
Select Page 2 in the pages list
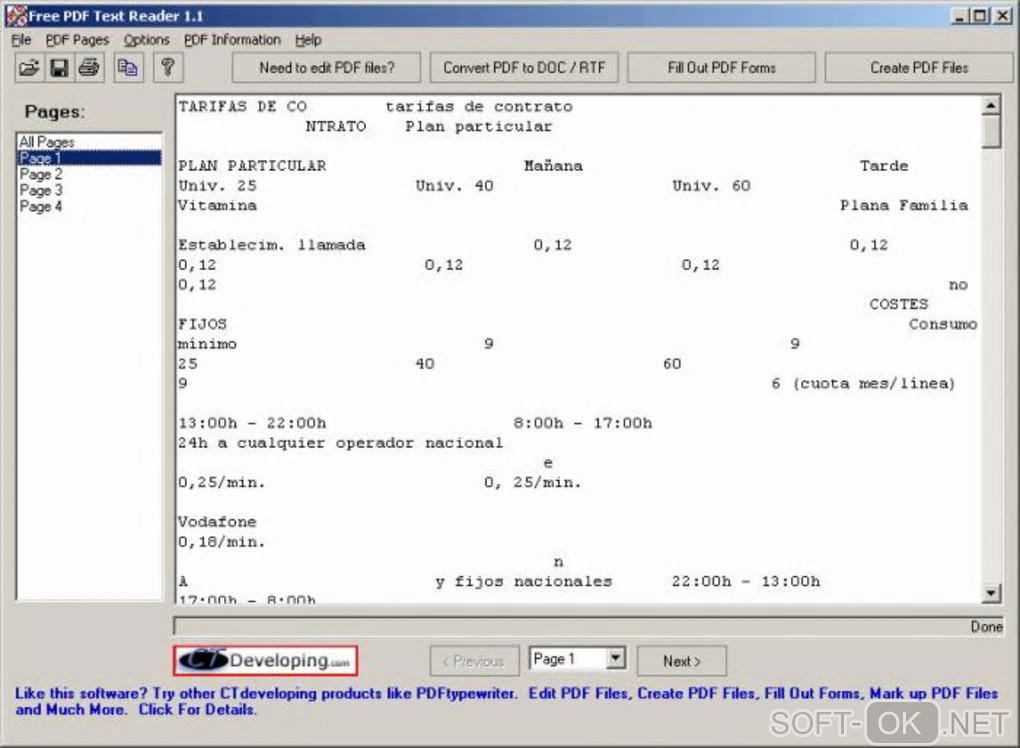pyautogui.click(x=89, y=174)
